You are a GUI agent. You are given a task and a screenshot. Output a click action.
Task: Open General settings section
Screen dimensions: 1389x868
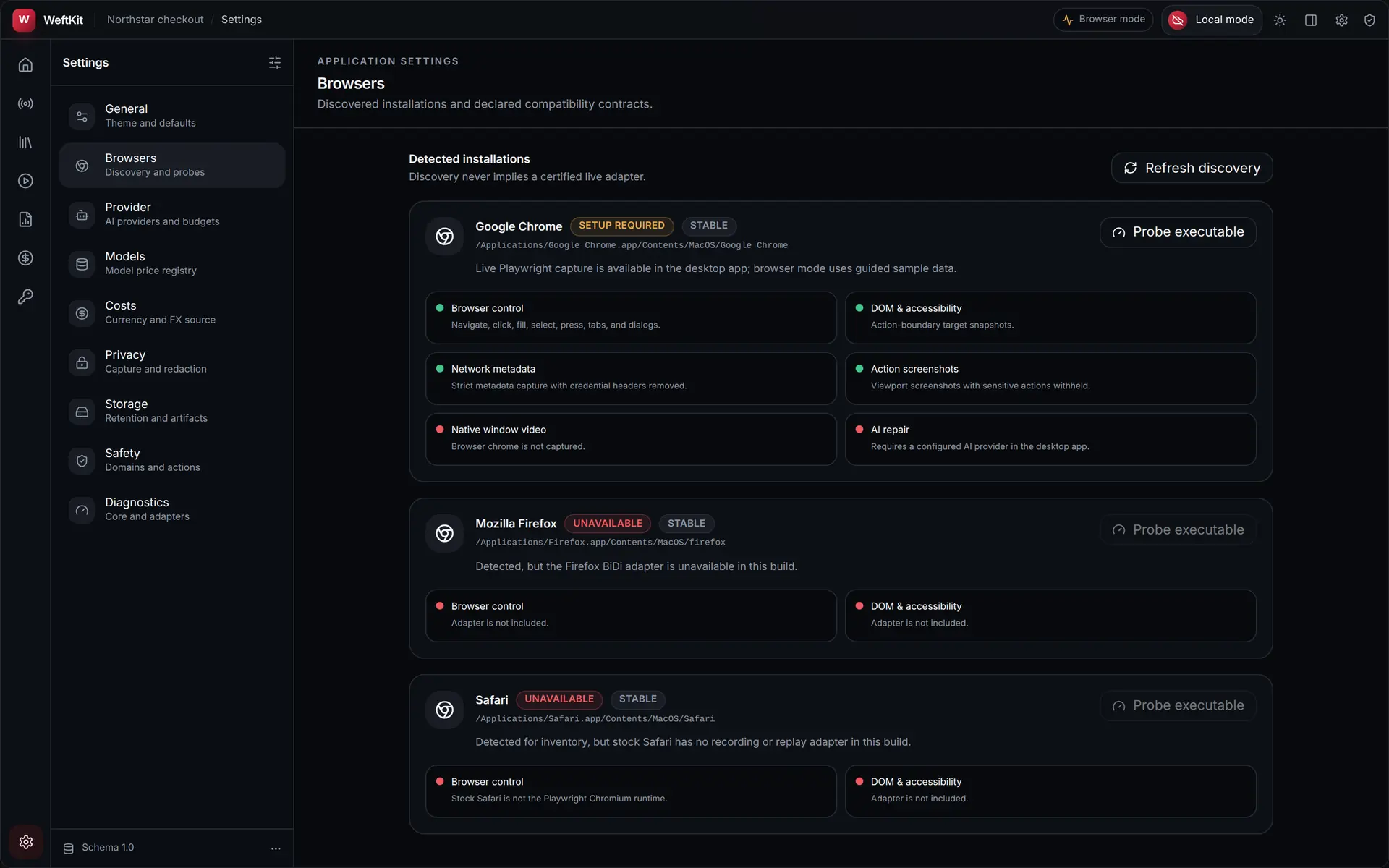tap(172, 116)
